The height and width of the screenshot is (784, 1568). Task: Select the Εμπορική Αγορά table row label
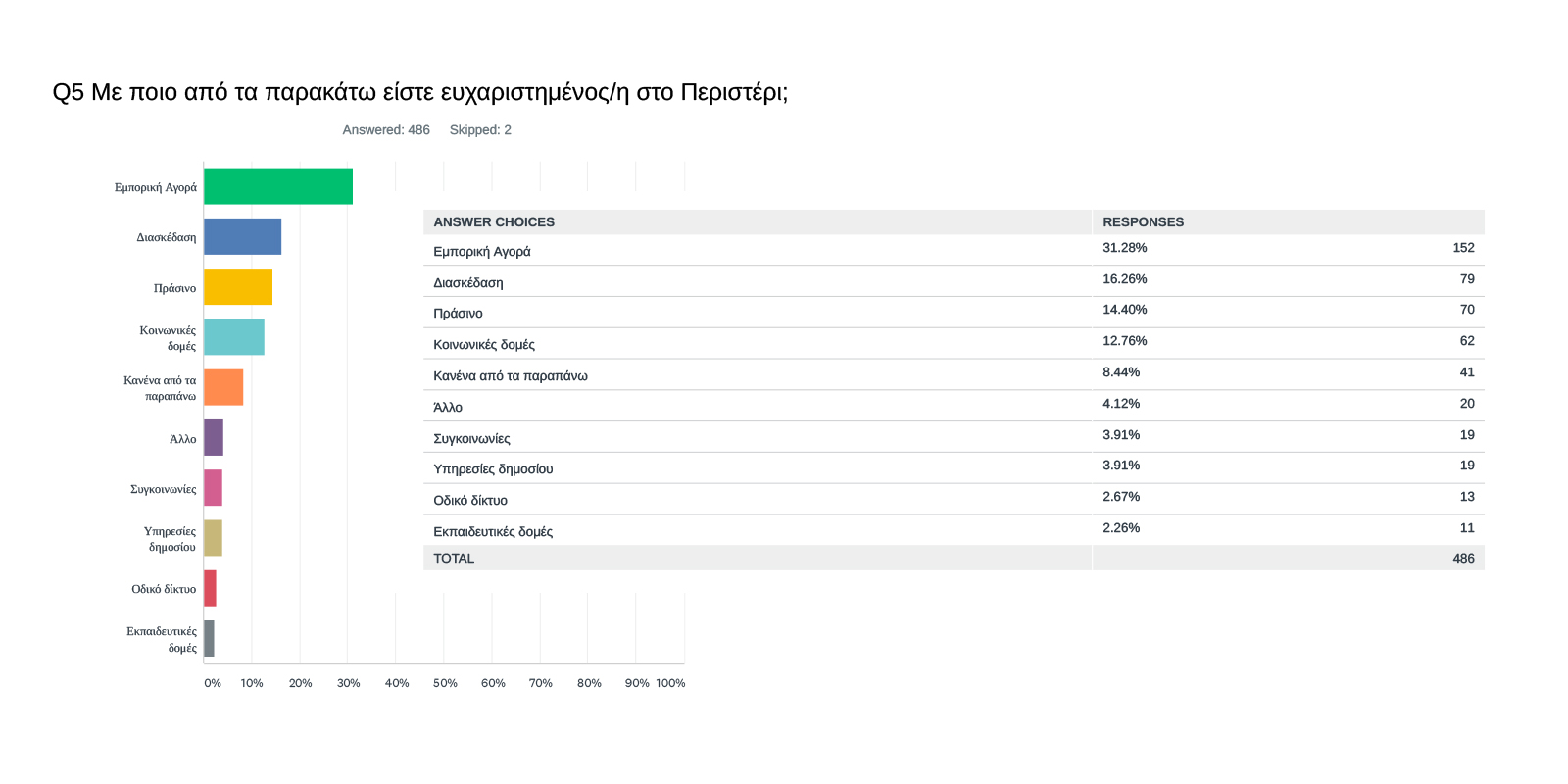482,252
